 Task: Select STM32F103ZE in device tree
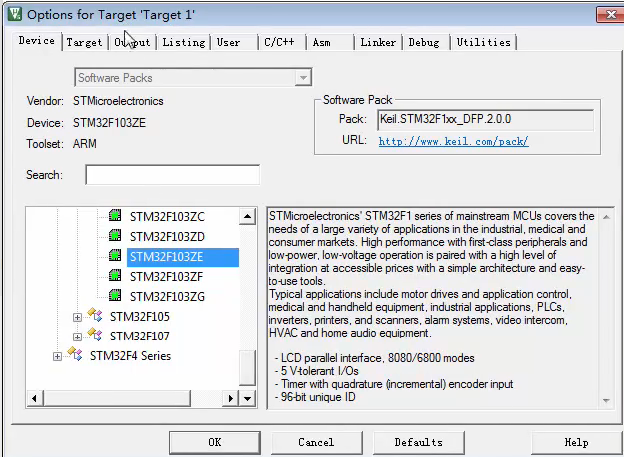pyautogui.click(x=183, y=257)
